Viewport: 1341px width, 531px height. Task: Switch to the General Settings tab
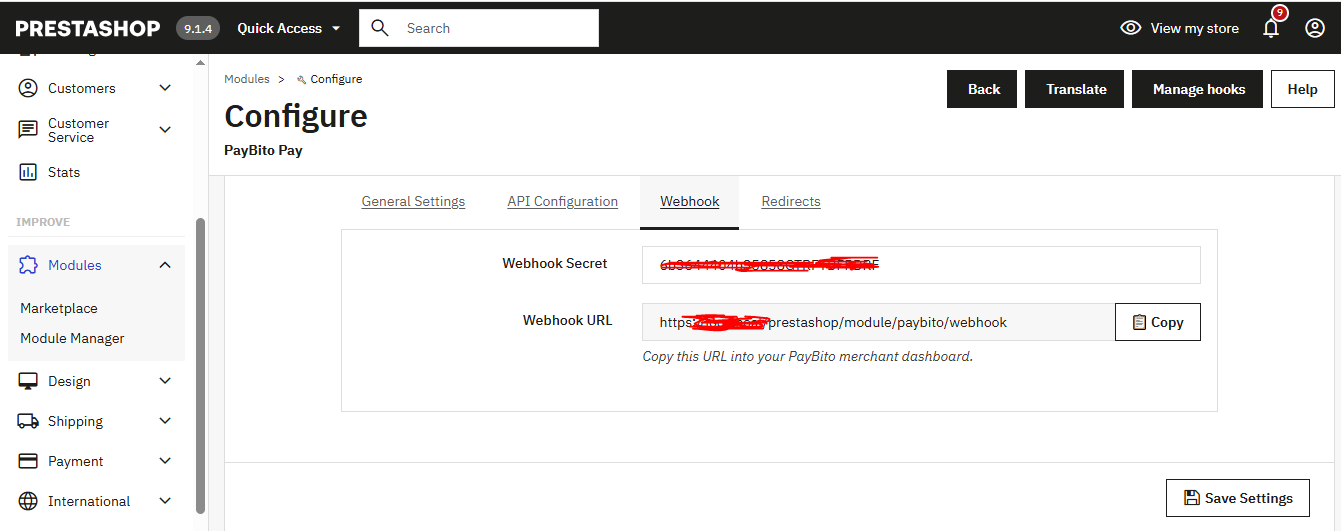coord(413,201)
